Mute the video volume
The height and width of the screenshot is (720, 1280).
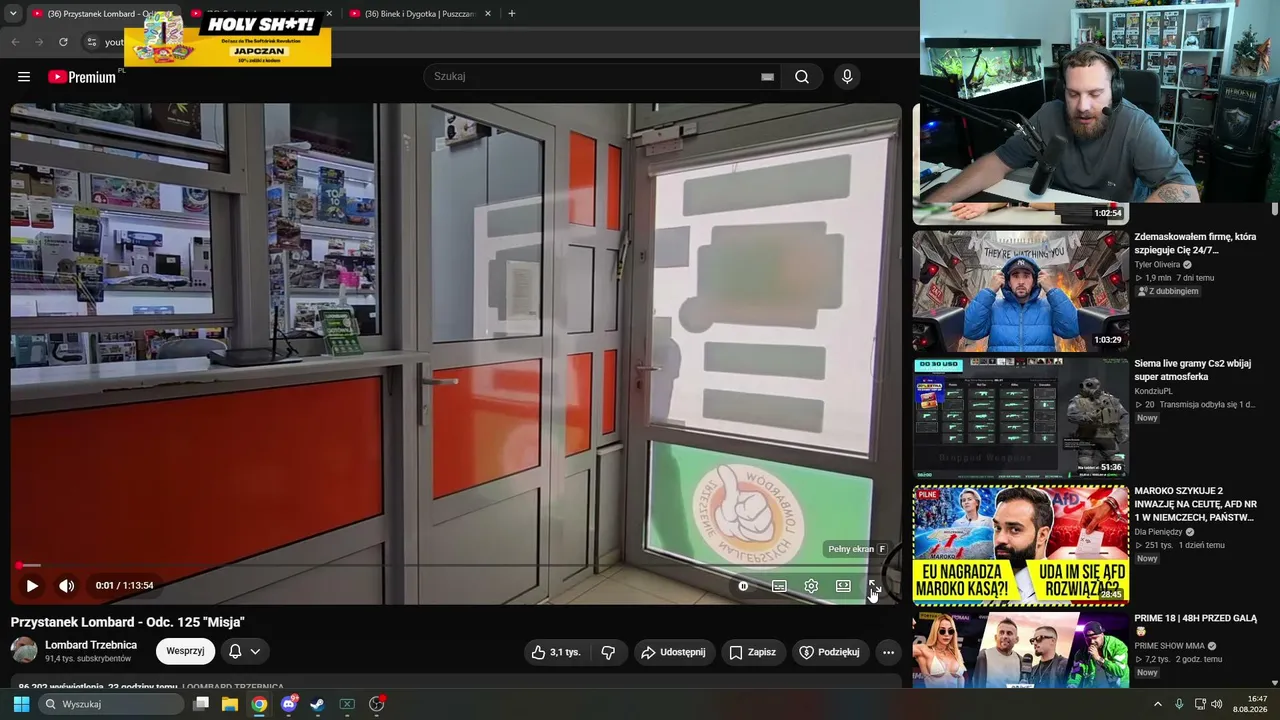click(66, 586)
